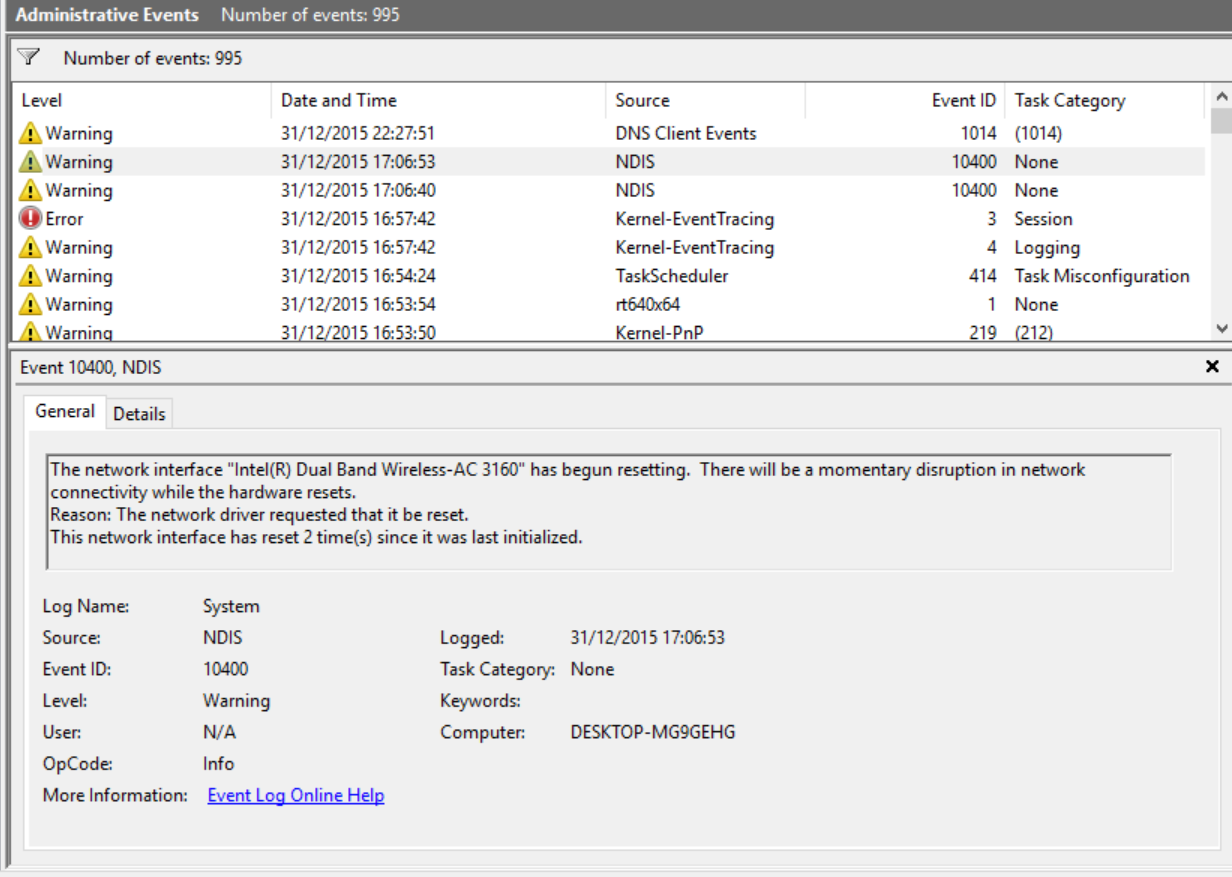Image resolution: width=1232 pixels, height=877 pixels.
Task: Click the Administrative Events title text
Action: [107, 15]
